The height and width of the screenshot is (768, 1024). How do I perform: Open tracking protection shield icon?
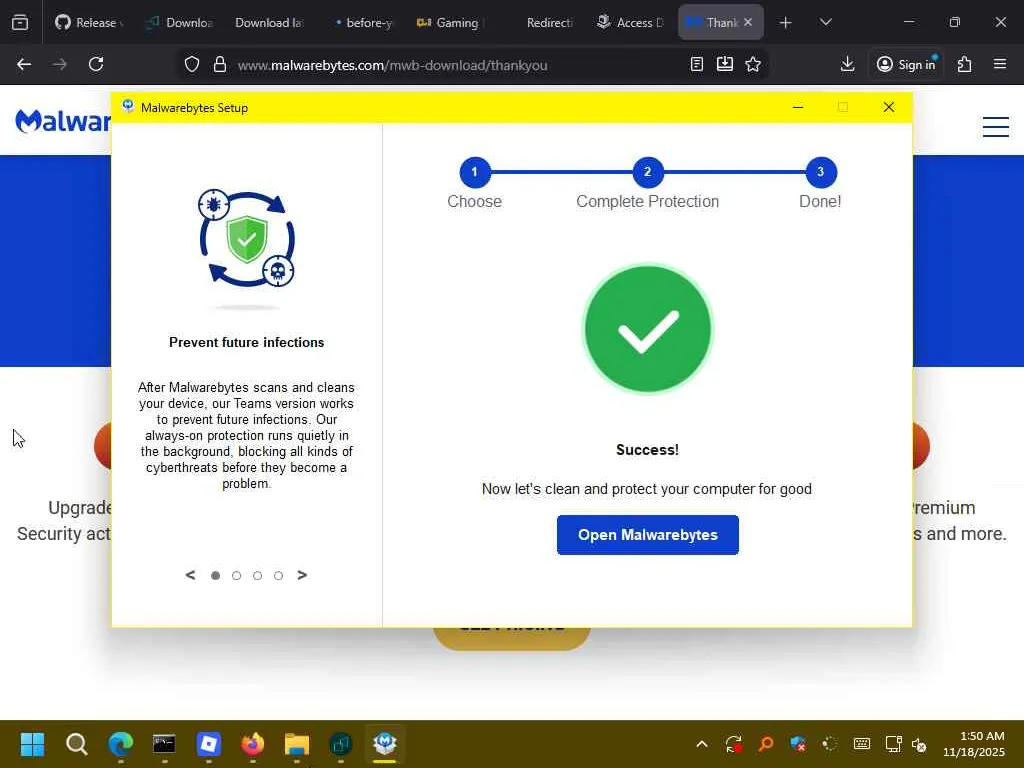point(191,64)
